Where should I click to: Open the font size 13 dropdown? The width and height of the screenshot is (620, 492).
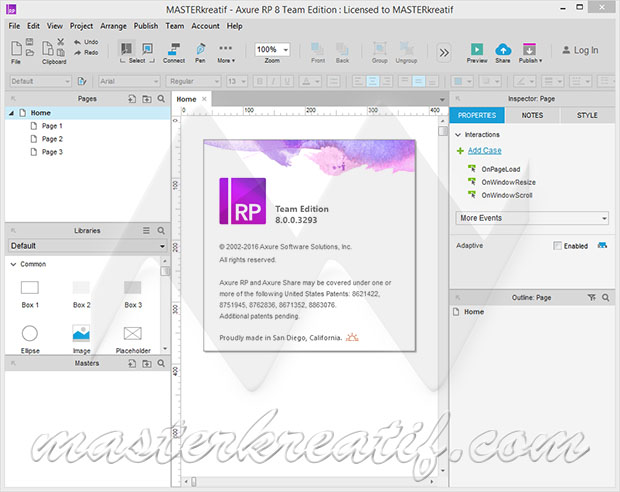pyautogui.click(x=237, y=81)
